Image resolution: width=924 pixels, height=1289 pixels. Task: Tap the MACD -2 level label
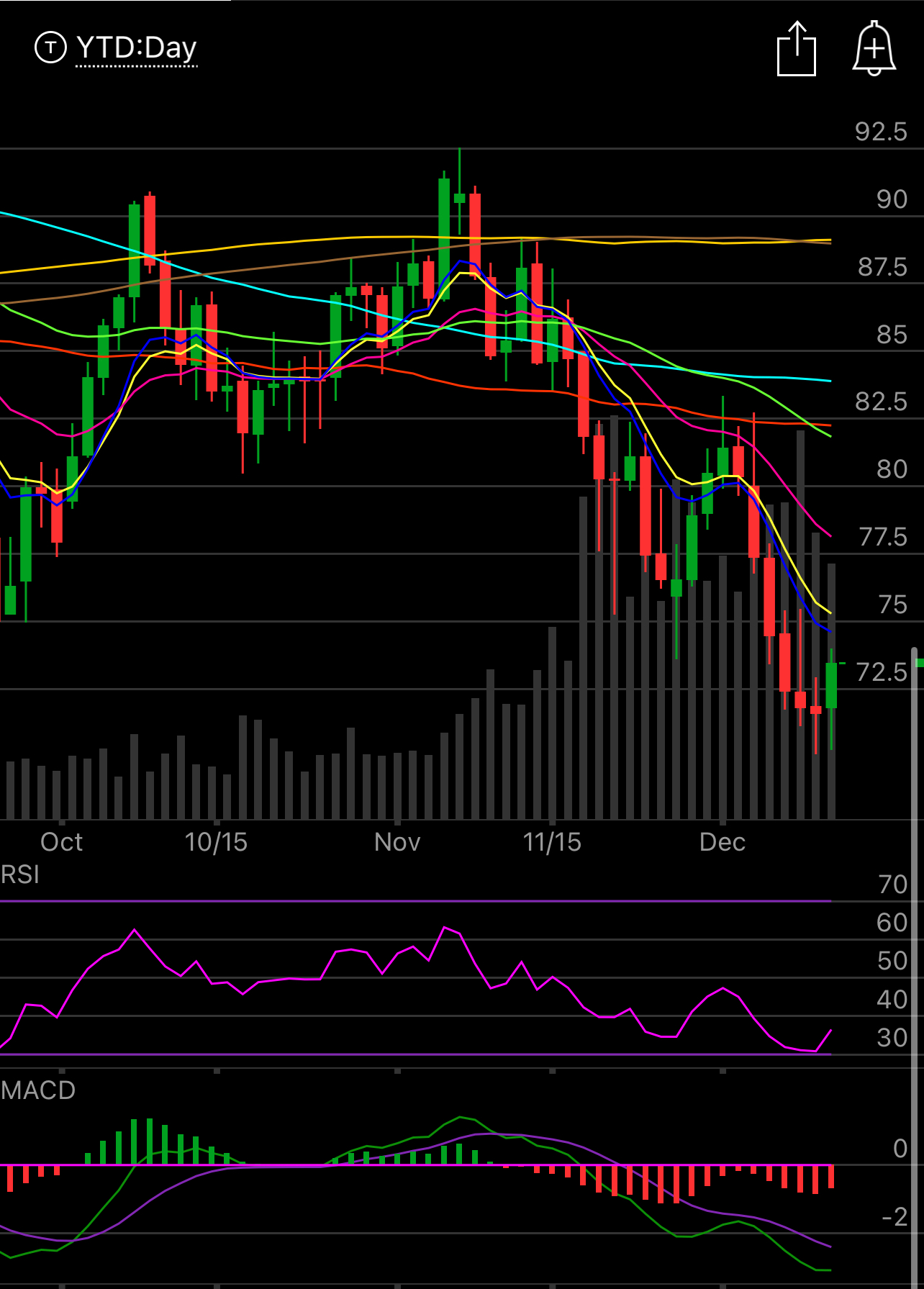pyautogui.click(x=894, y=1217)
